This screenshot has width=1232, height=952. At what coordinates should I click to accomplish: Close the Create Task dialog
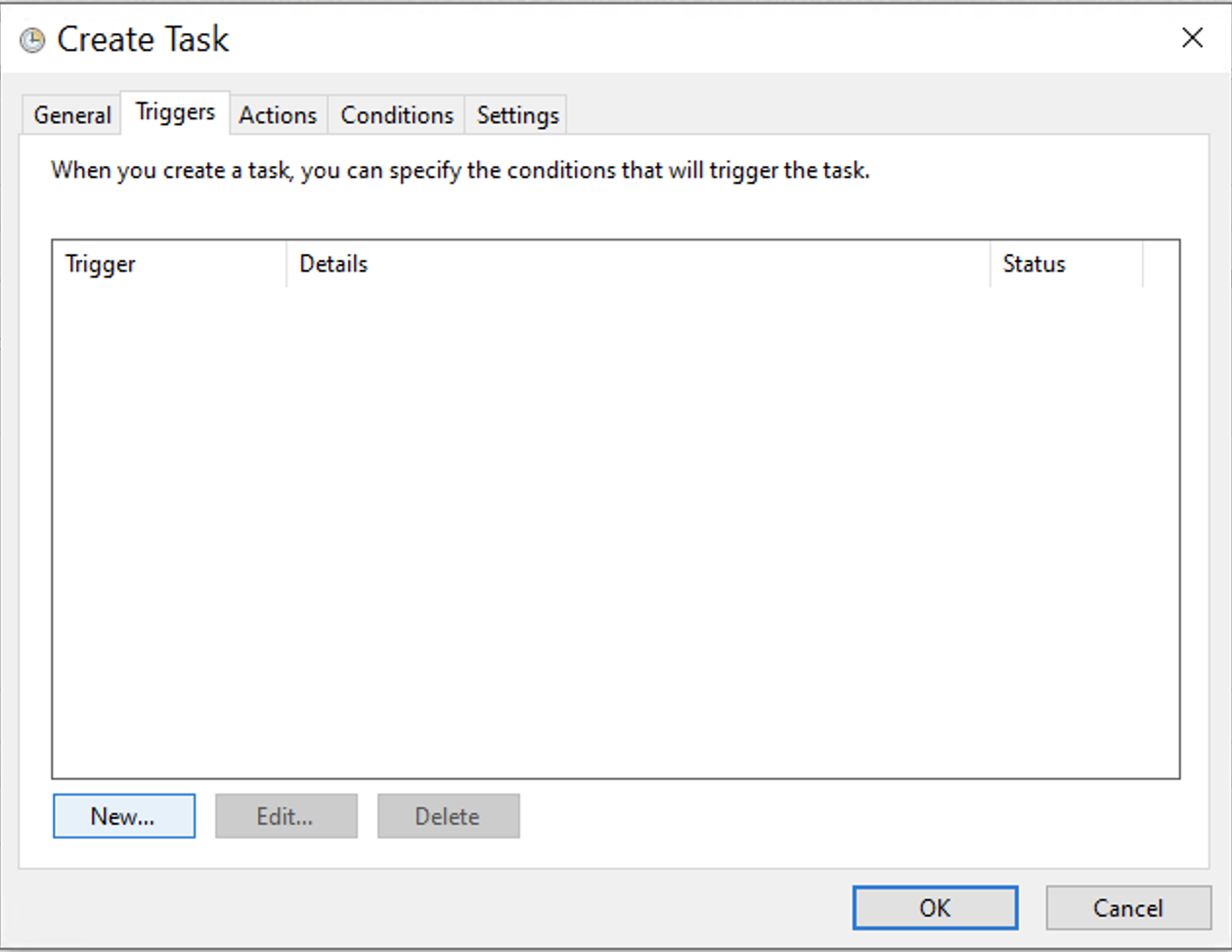[1192, 38]
